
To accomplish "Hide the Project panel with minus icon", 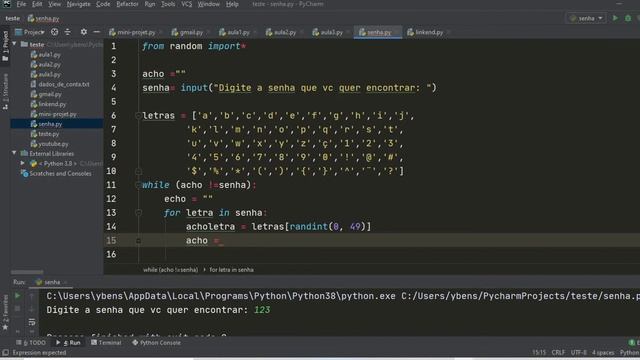I will pyautogui.click(x=96, y=32).
